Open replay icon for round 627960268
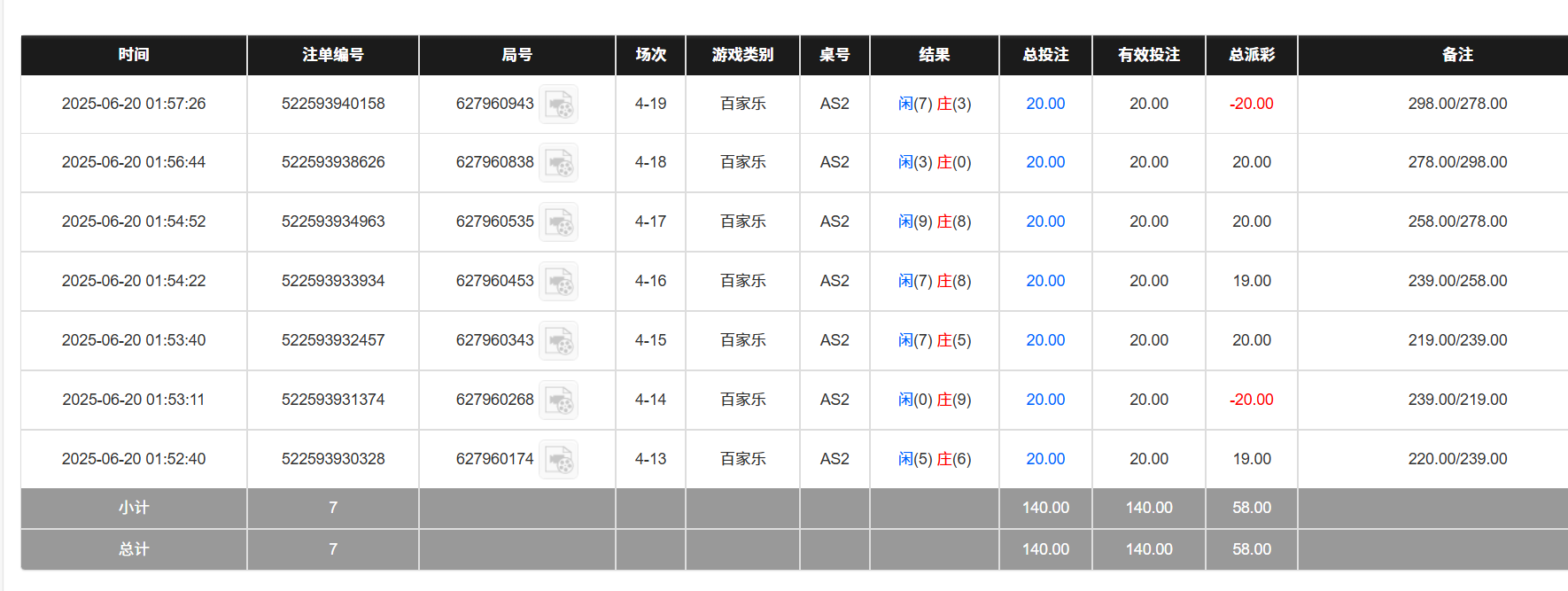1568x591 pixels. [559, 400]
